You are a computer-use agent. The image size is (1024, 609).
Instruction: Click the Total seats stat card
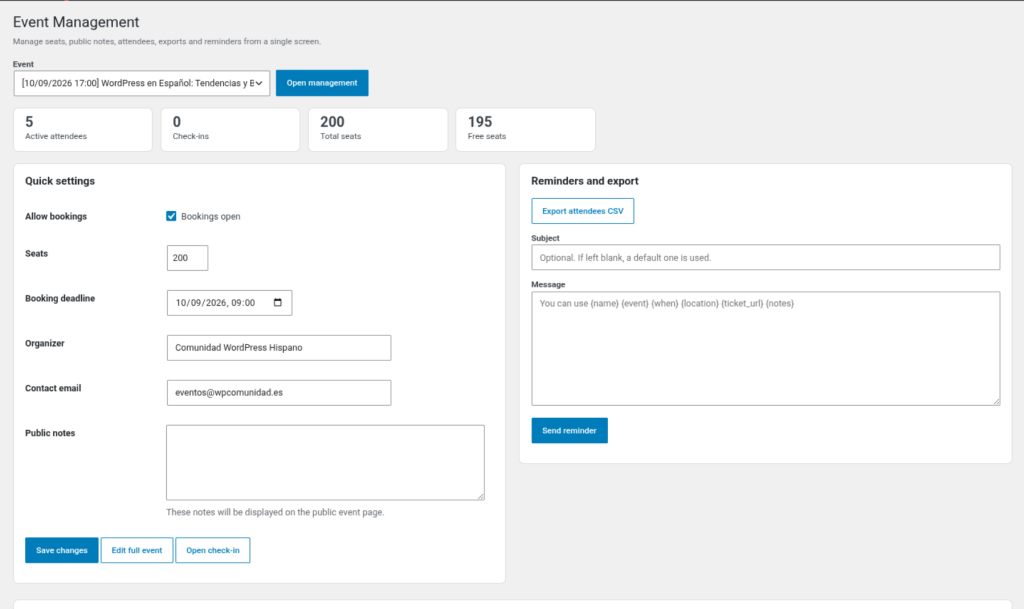[378, 130]
